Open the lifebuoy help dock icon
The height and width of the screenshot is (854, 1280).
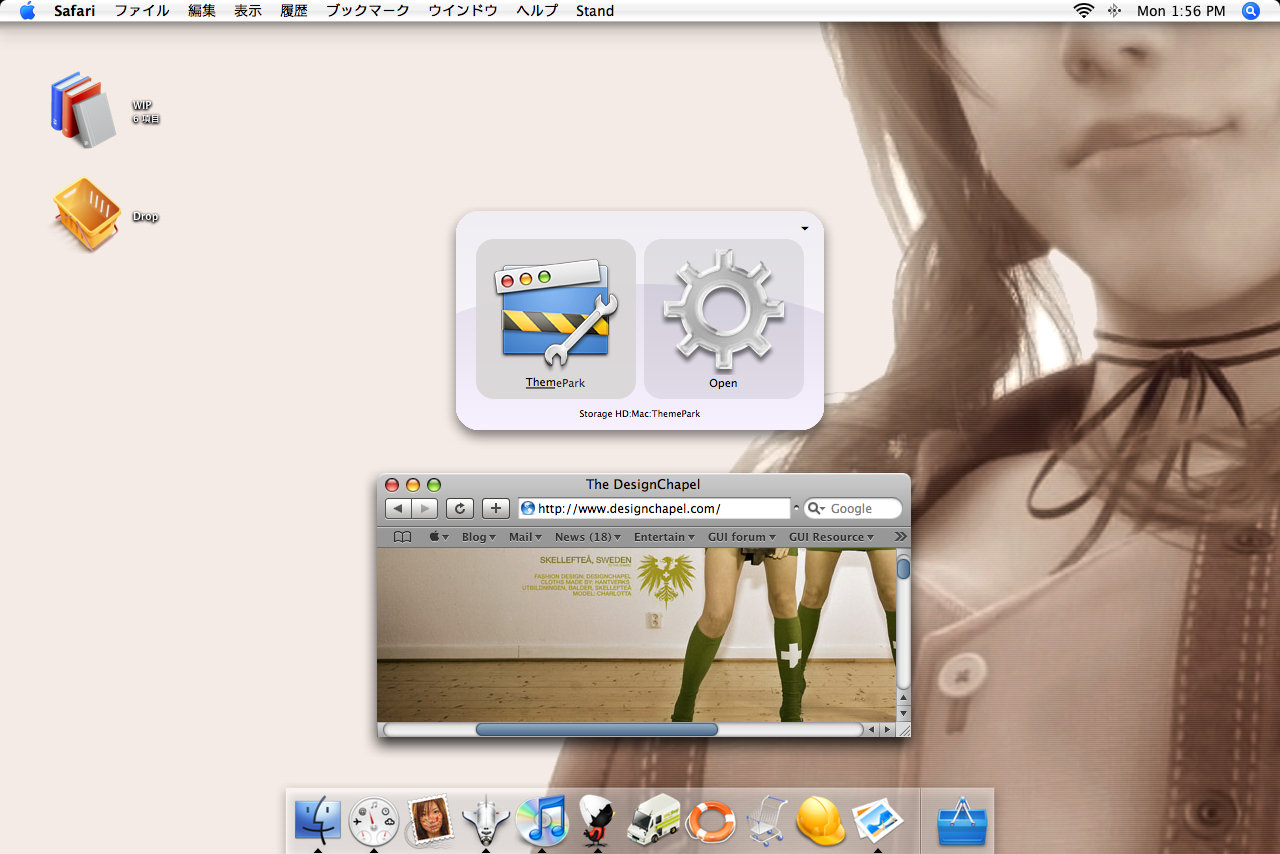710,821
